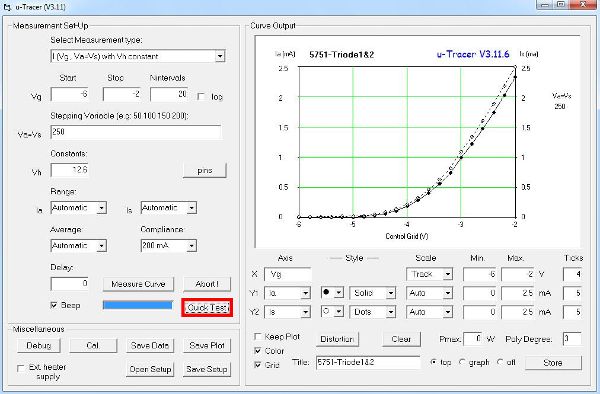Open the pins configuration button

pos(205,171)
